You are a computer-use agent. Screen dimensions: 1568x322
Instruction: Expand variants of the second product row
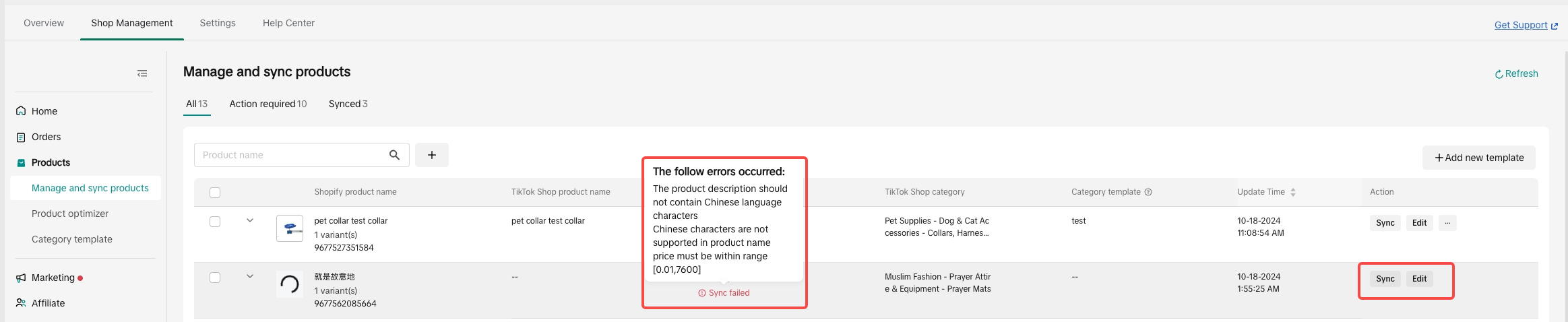point(250,276)
